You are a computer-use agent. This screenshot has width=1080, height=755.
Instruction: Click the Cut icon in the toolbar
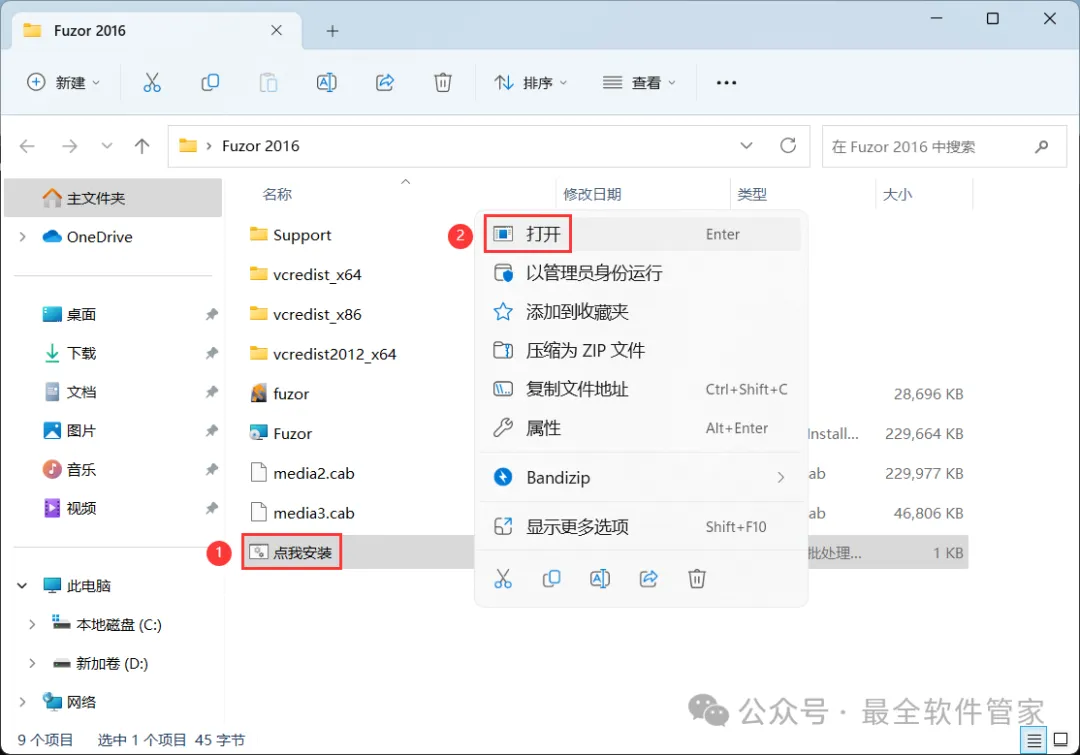click(152, 83)
